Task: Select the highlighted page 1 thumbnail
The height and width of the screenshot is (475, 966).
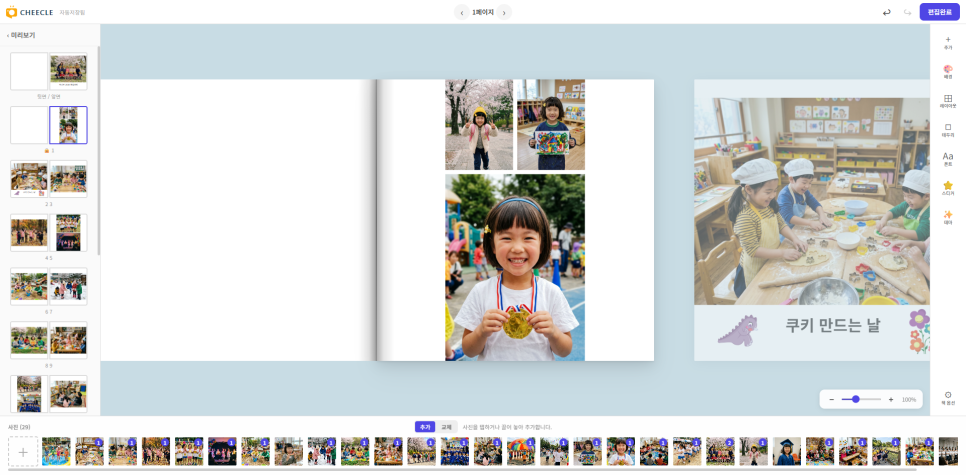Action: coord(68,125)
